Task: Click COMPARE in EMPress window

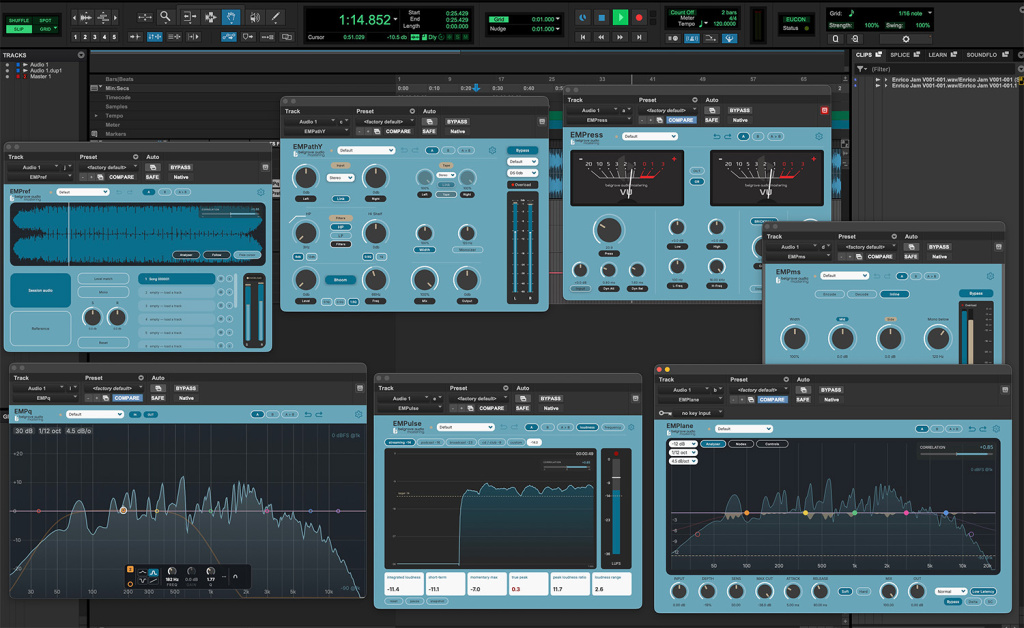Action: tap(680, 120)
